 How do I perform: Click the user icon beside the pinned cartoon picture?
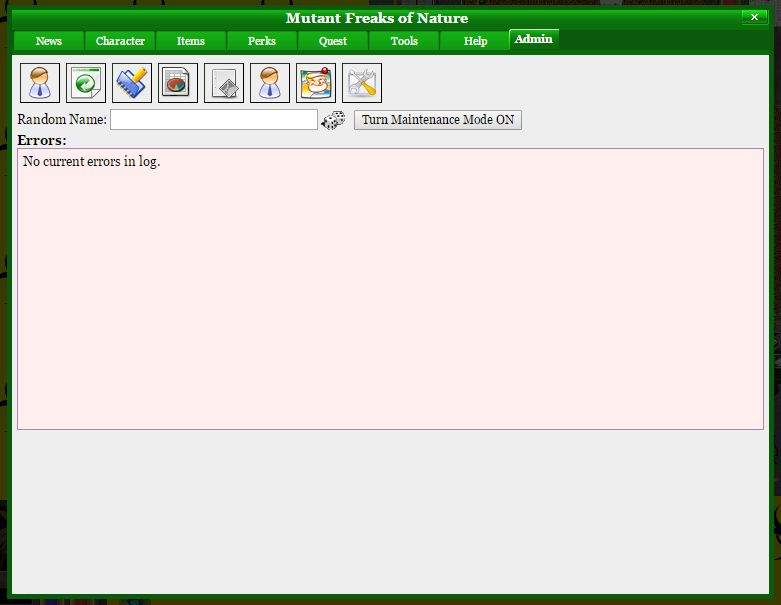point(270,83)
